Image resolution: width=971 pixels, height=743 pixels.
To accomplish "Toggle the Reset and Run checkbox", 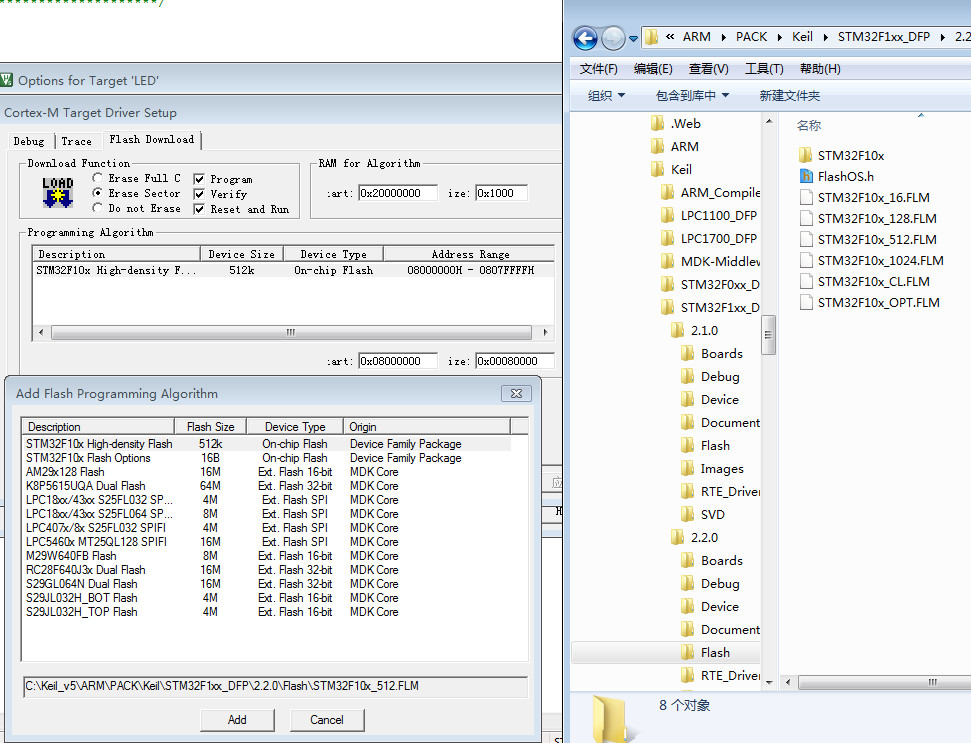I will point(199,209).
